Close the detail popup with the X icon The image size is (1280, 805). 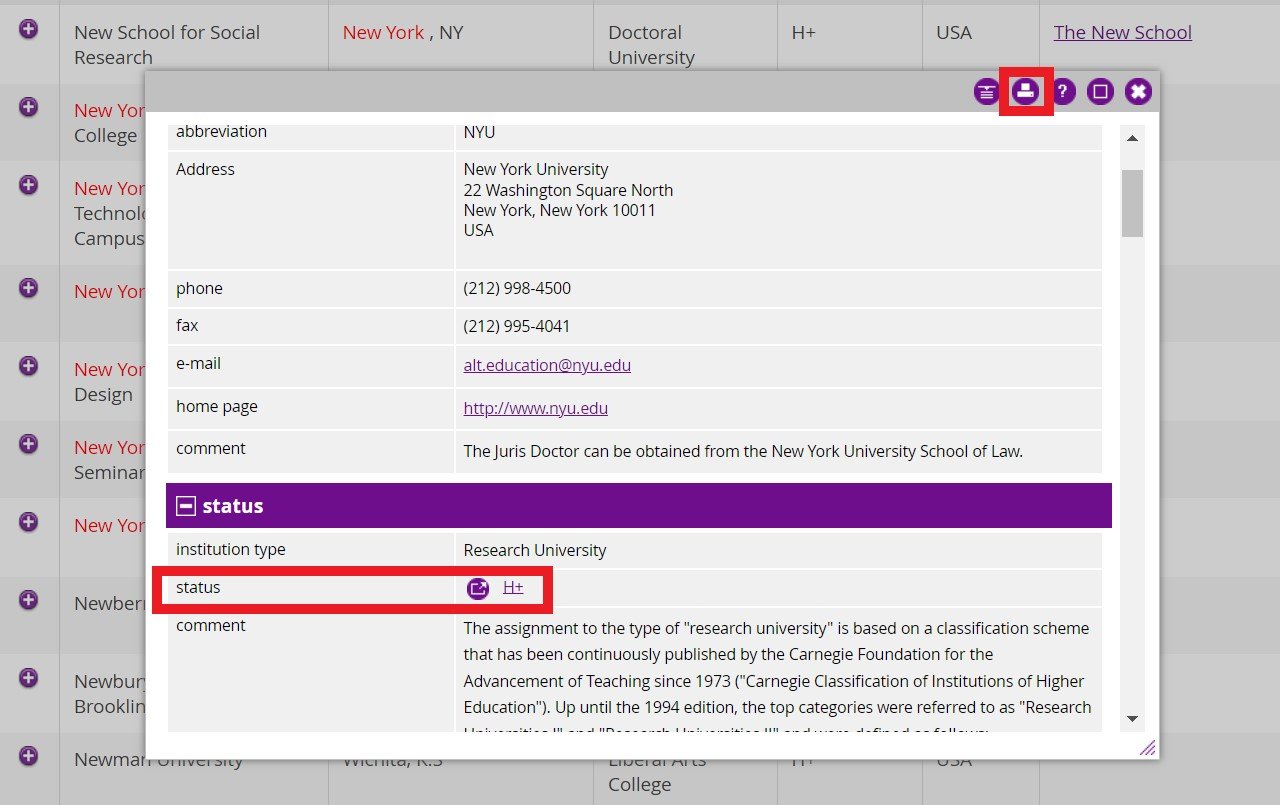pos(1138,92)
